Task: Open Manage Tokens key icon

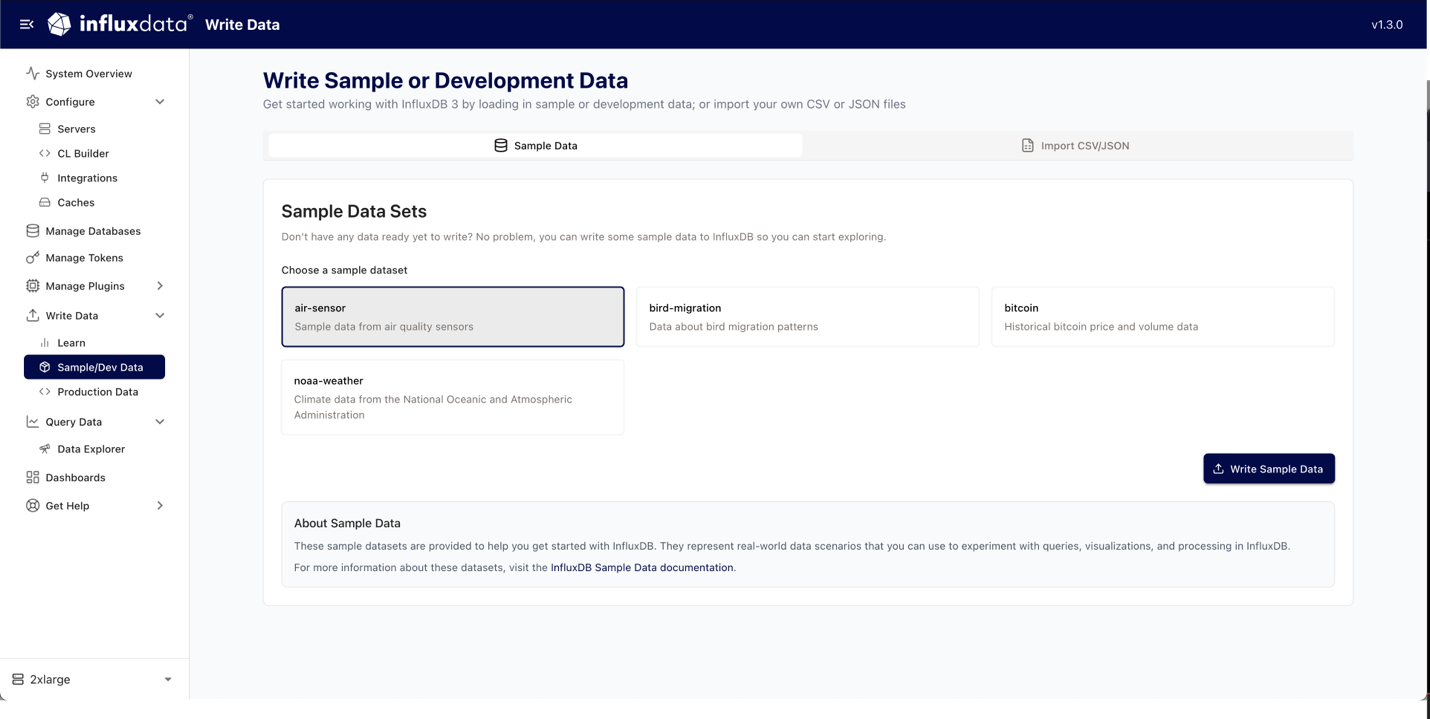Action: pyautogui.click(x=33, y=258)
